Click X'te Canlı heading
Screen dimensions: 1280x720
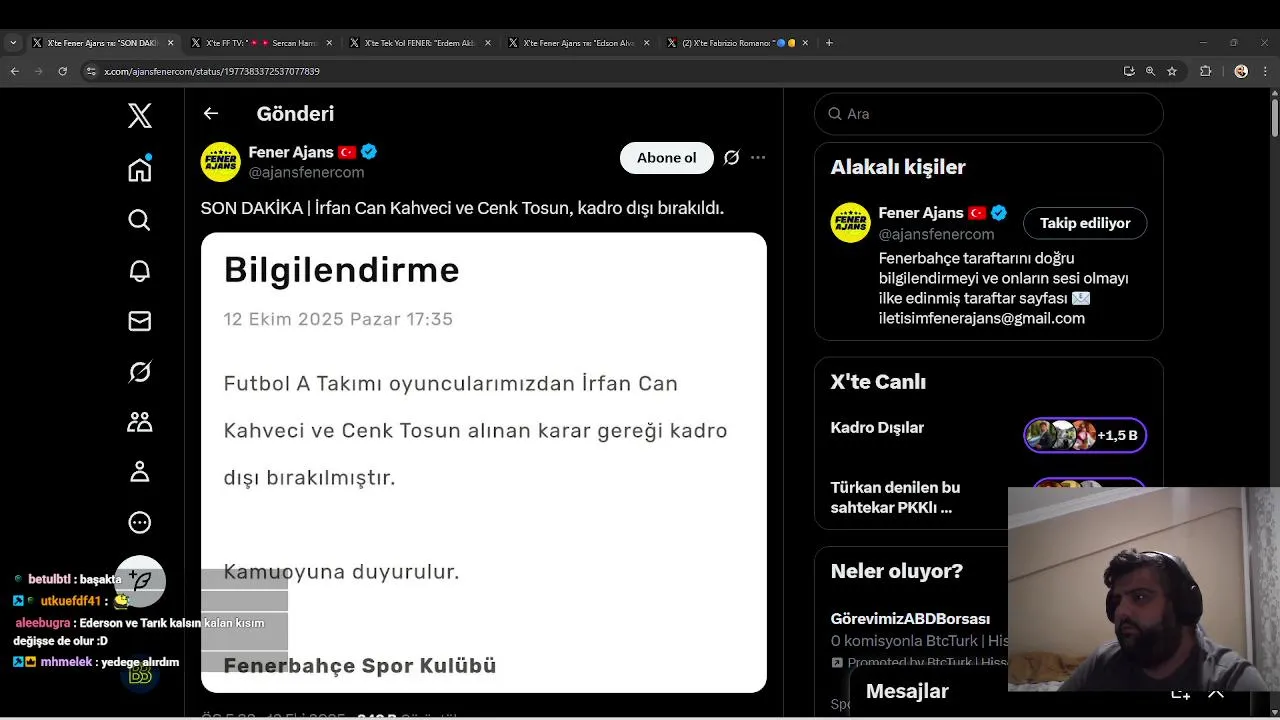pos(878,382)
